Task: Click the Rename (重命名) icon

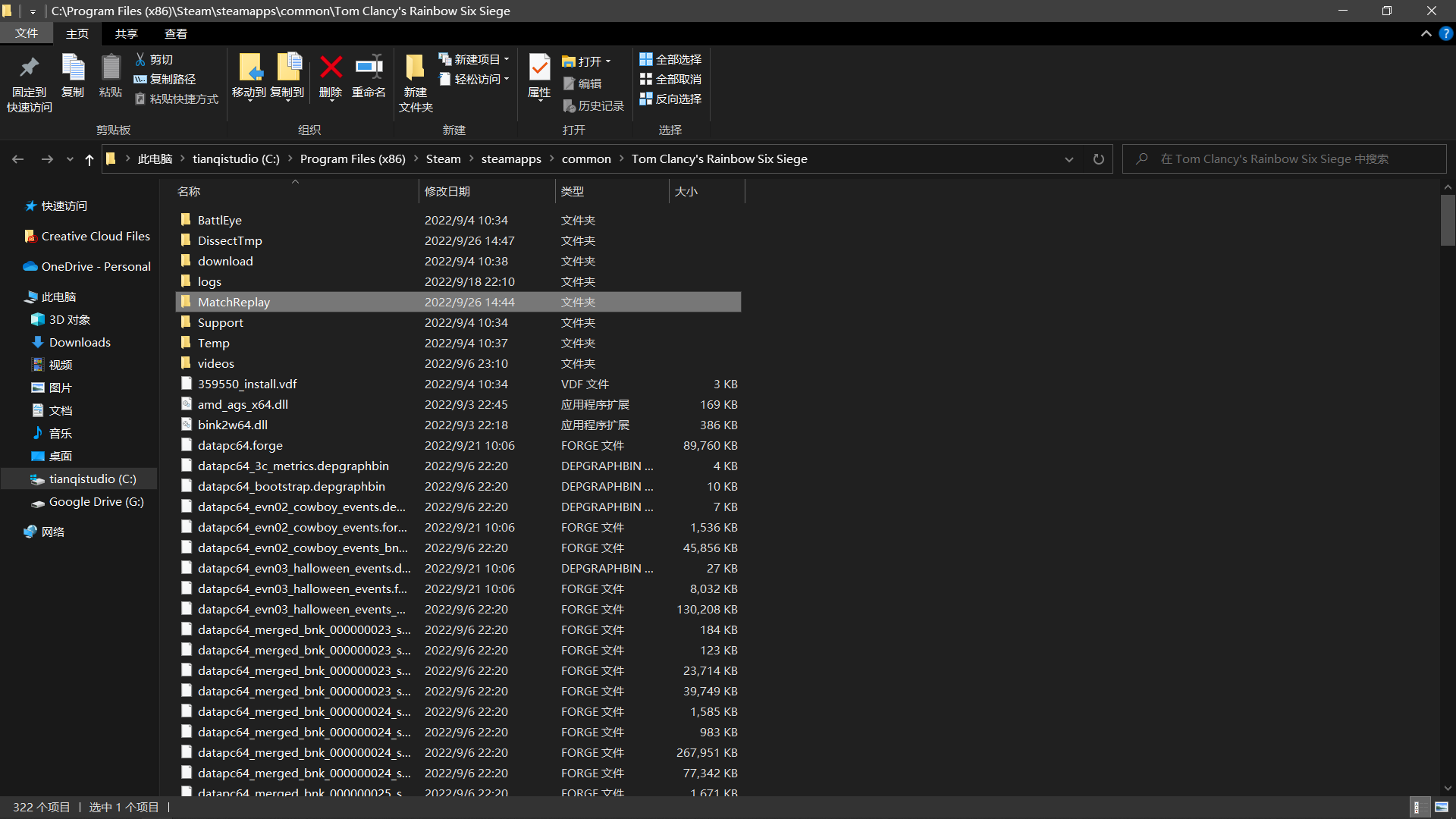Action: coord(369,67)
